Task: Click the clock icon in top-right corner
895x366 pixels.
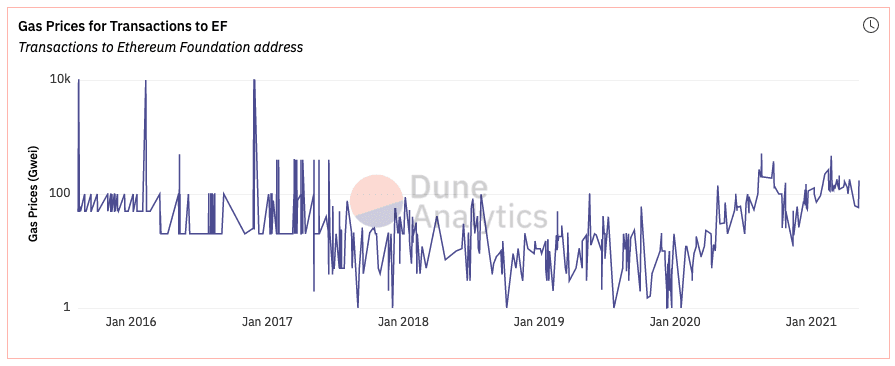Action: pos(870,25)
